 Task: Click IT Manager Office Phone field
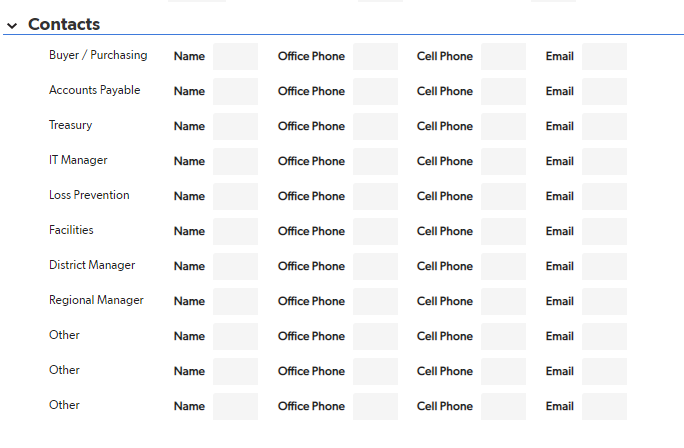(x=376, y=161)
